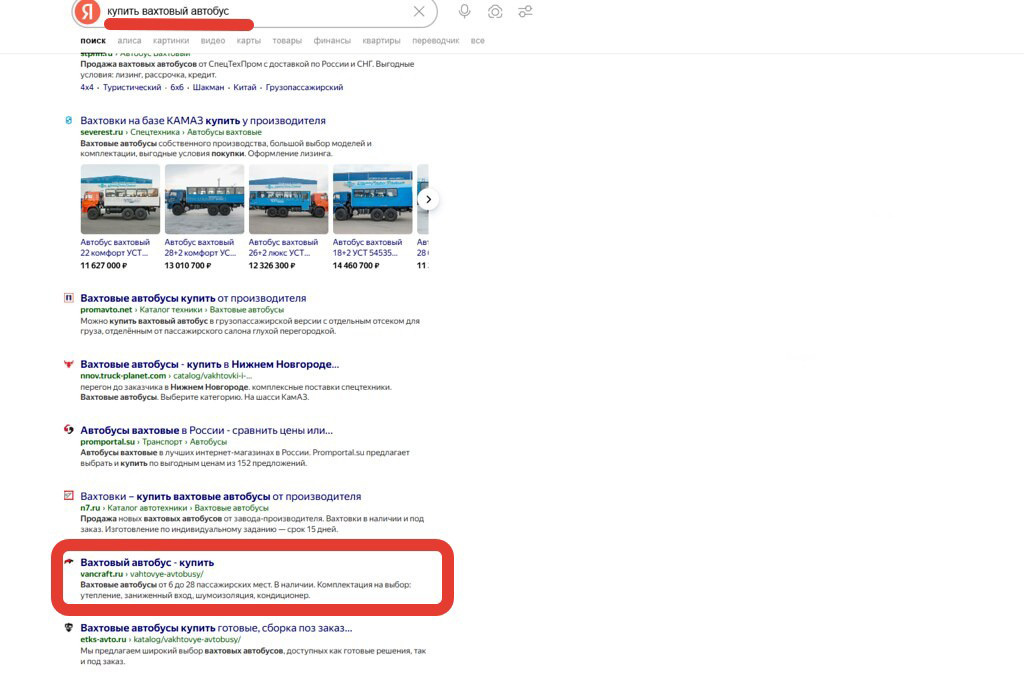Open image search camera icon

495,11
